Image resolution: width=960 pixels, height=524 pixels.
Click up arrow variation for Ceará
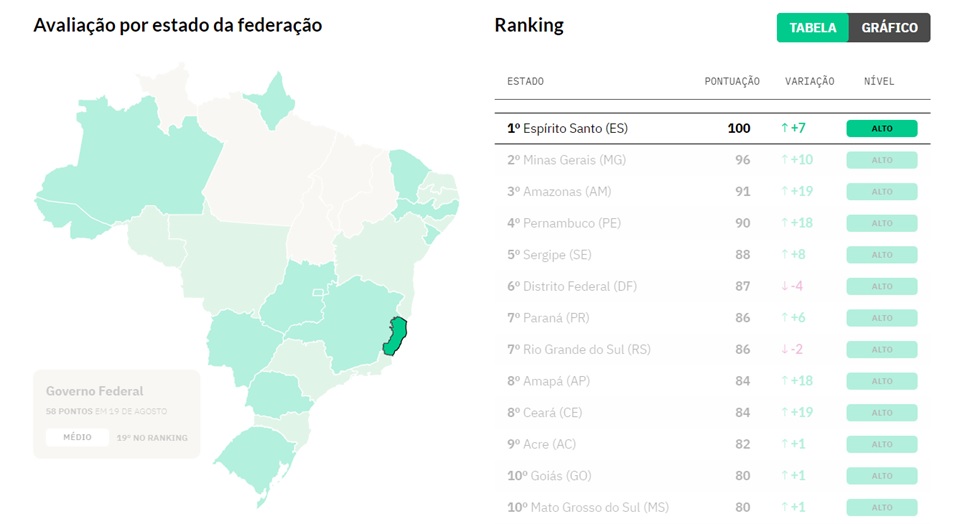[x=784, y=413]
